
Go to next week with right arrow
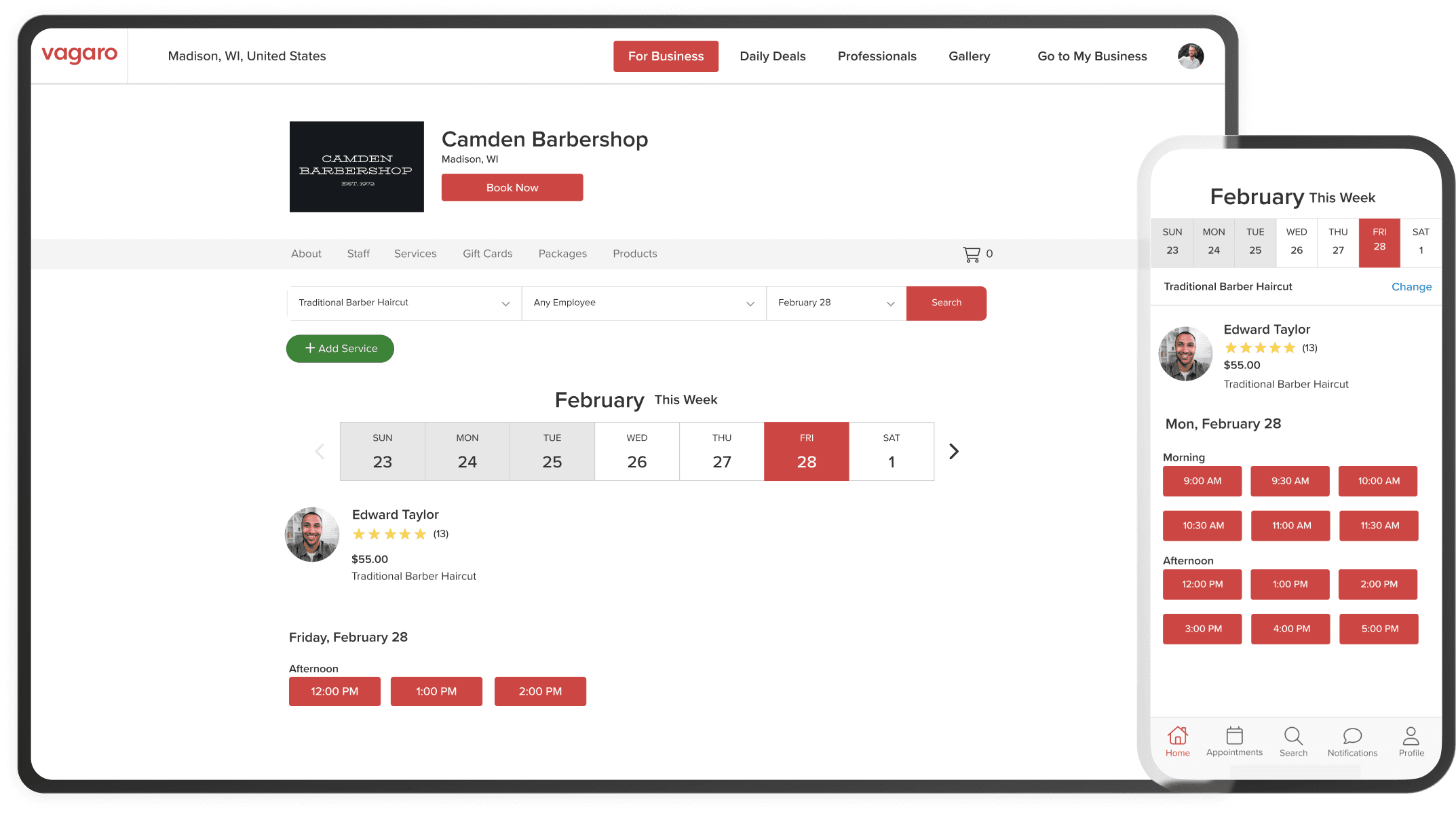953,451
